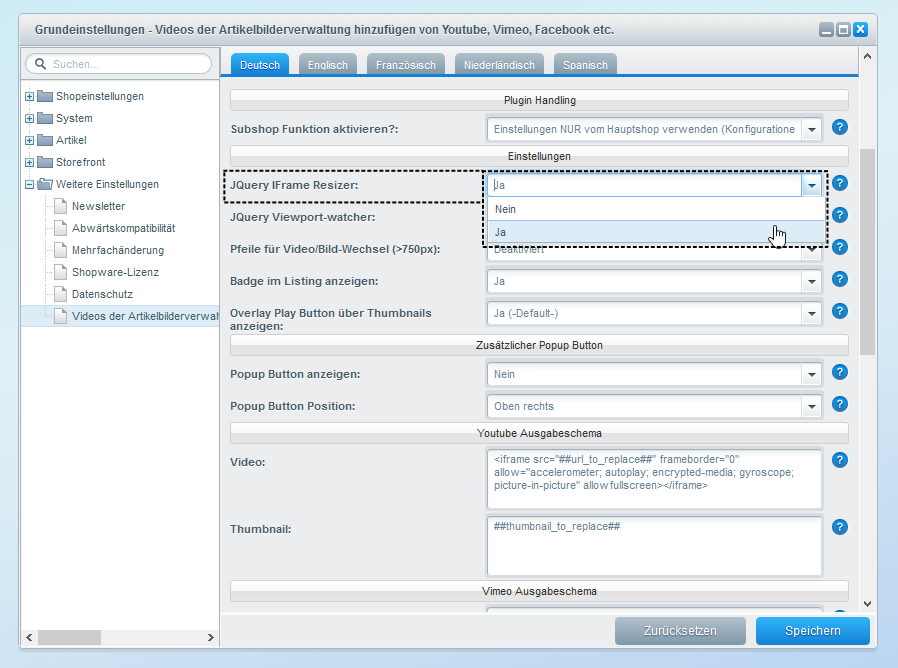
Task: Switch to the Deutsch tab
Action: click(x=260, y=65)
